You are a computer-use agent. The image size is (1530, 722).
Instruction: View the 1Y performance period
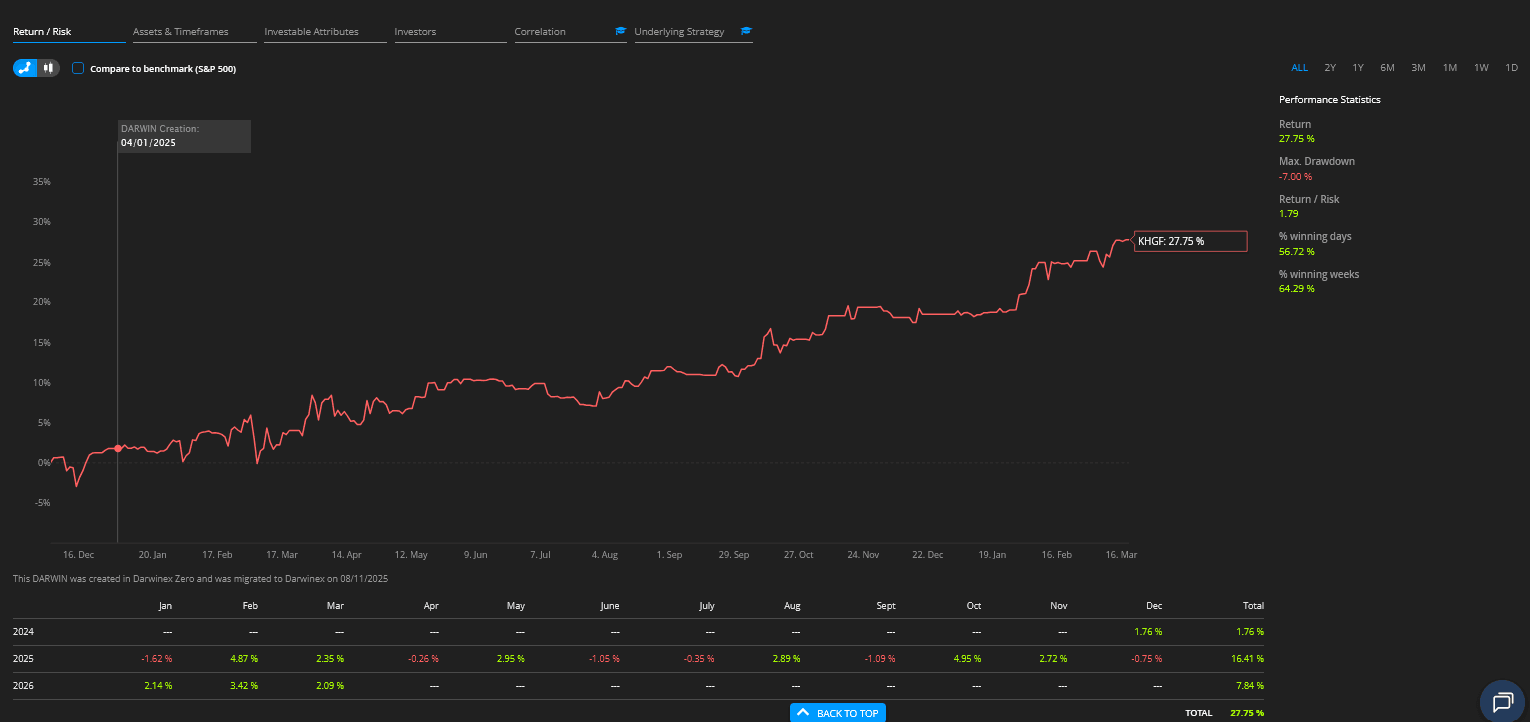(x=1357, y=67)
